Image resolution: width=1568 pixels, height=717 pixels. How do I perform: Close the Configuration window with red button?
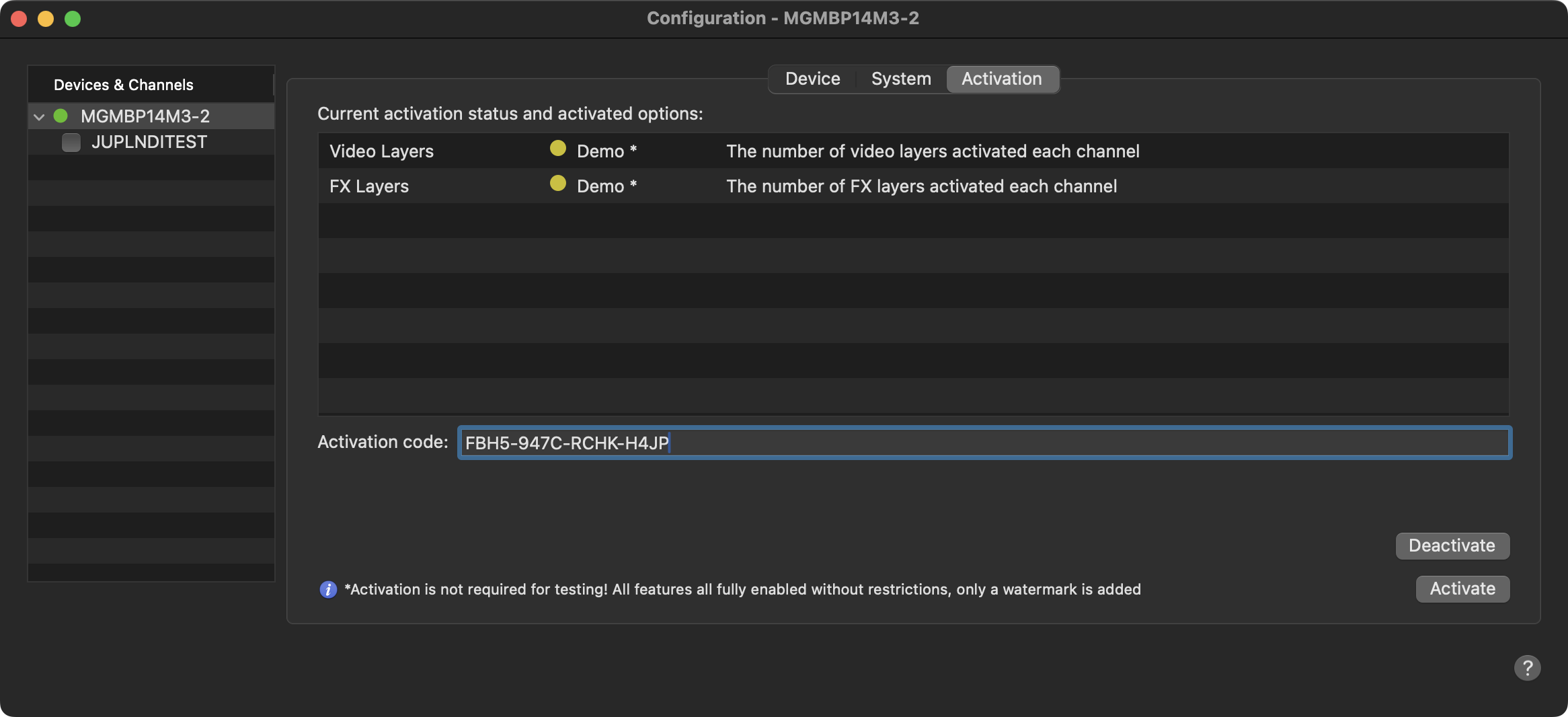pos(19,19)
